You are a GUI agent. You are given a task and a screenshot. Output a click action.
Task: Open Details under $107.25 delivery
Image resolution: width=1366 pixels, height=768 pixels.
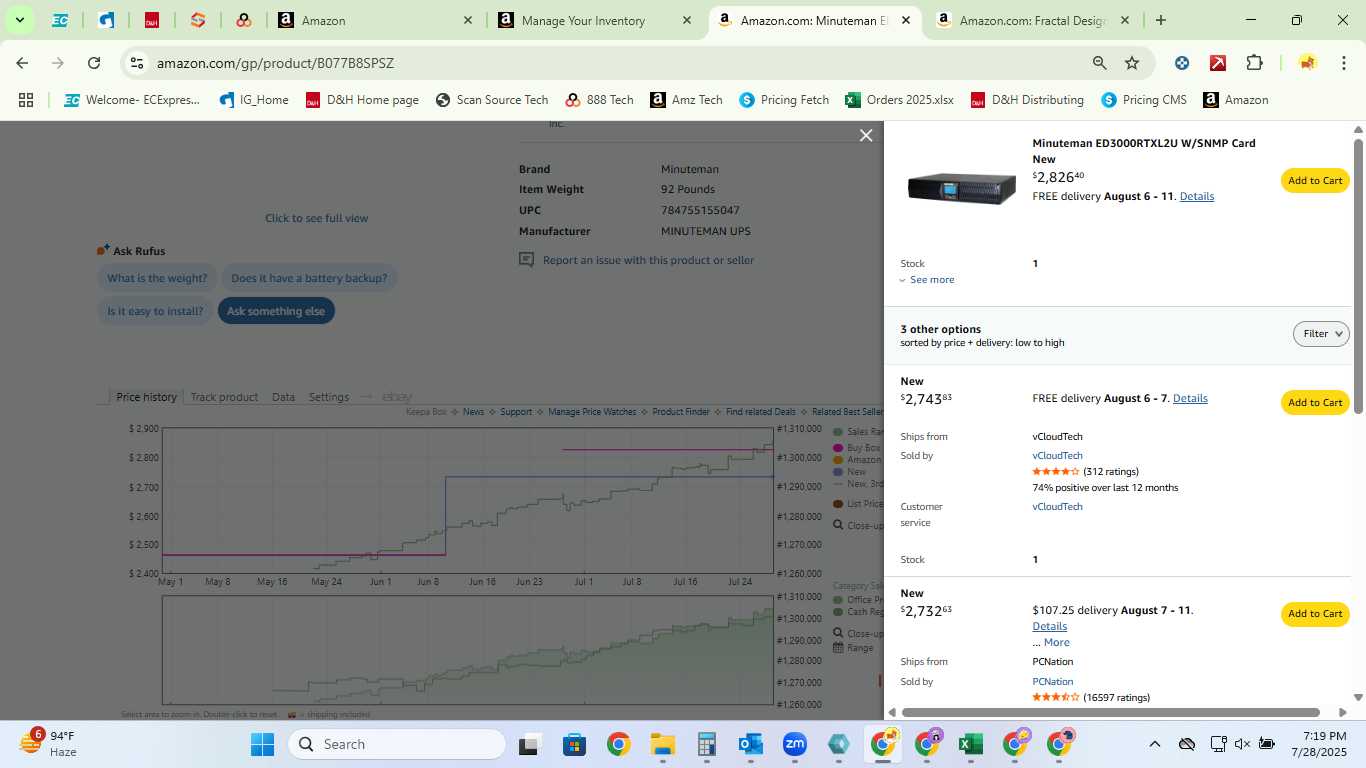pyautogui.click(x=1049, y=626)
